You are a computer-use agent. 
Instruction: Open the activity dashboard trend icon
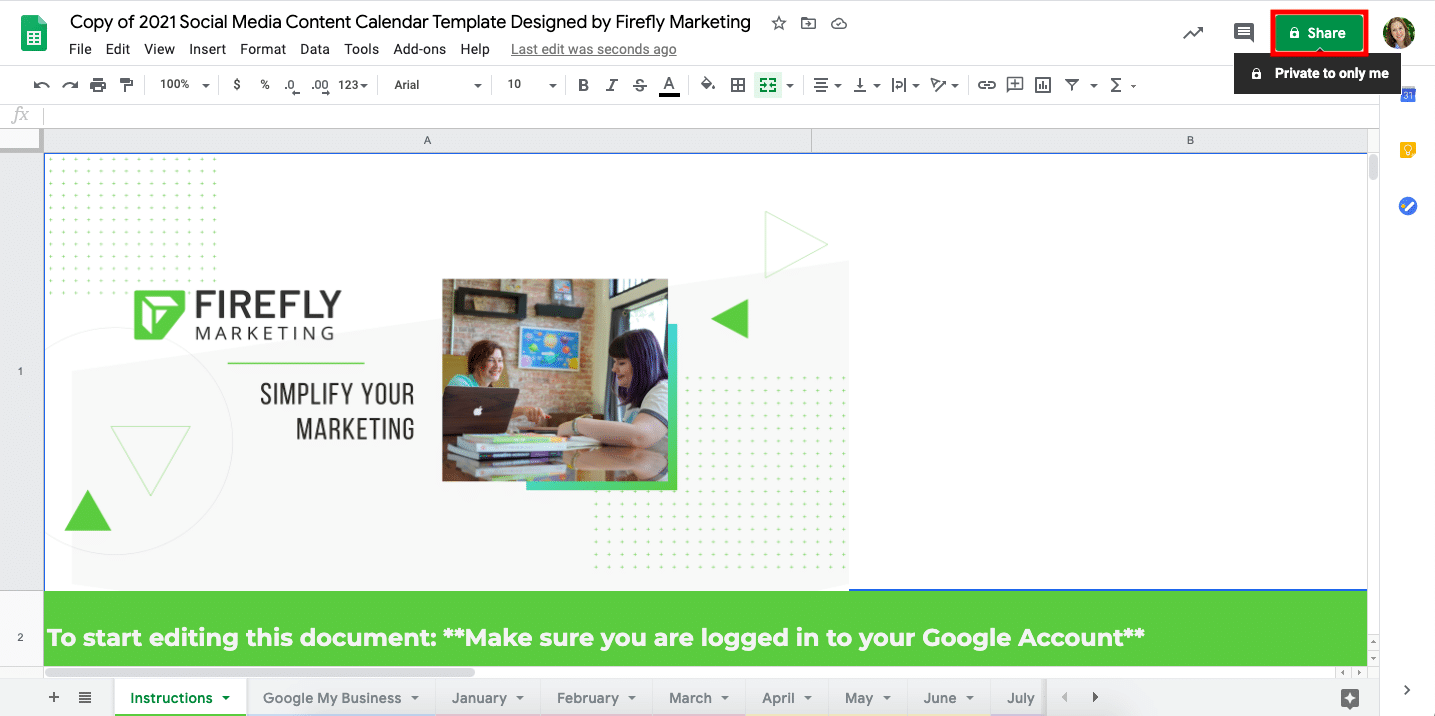(1193, 33)
